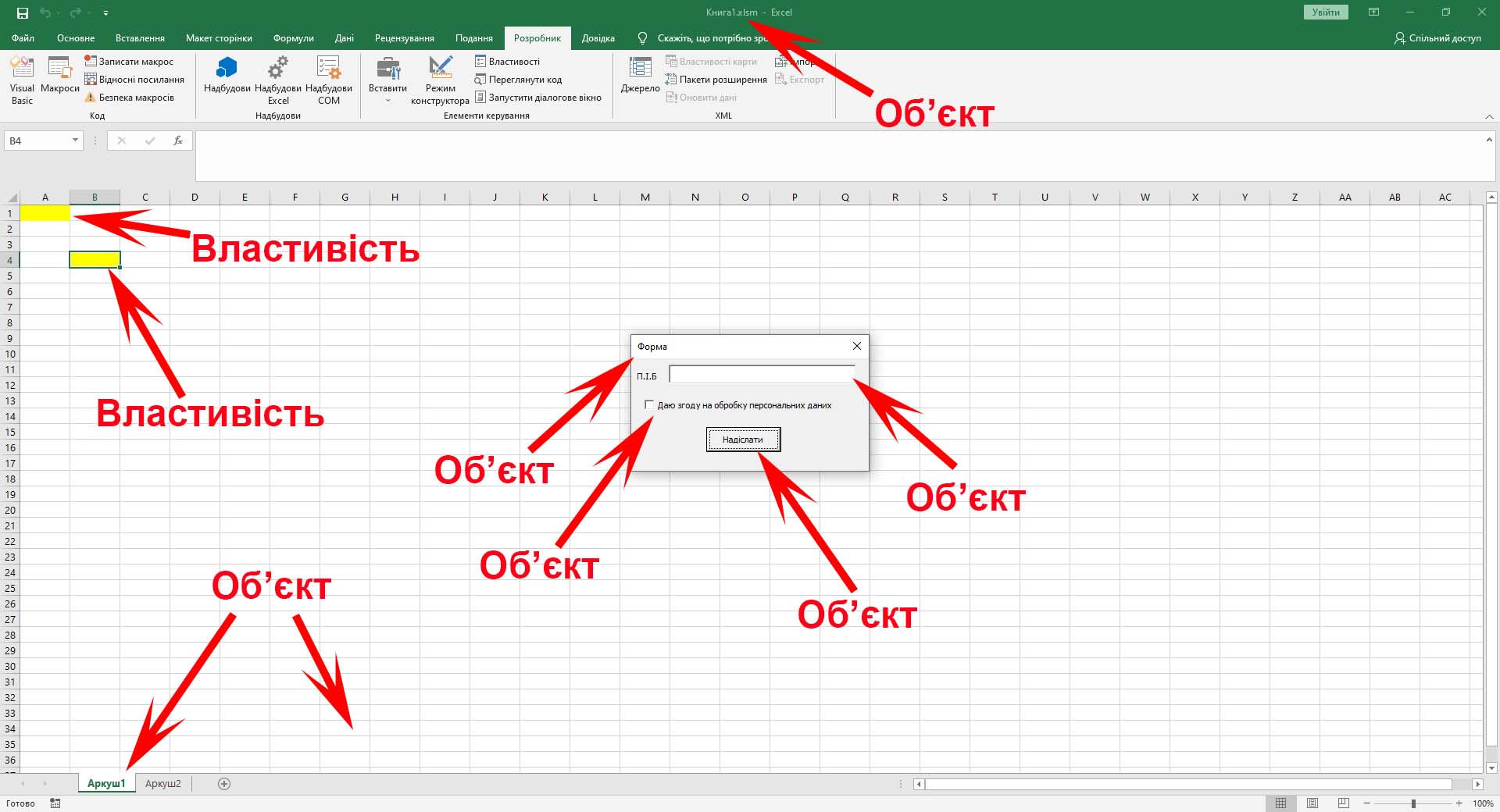Open the Макроси macros list
1500x812 pixels.
click(x=60, y=76)
